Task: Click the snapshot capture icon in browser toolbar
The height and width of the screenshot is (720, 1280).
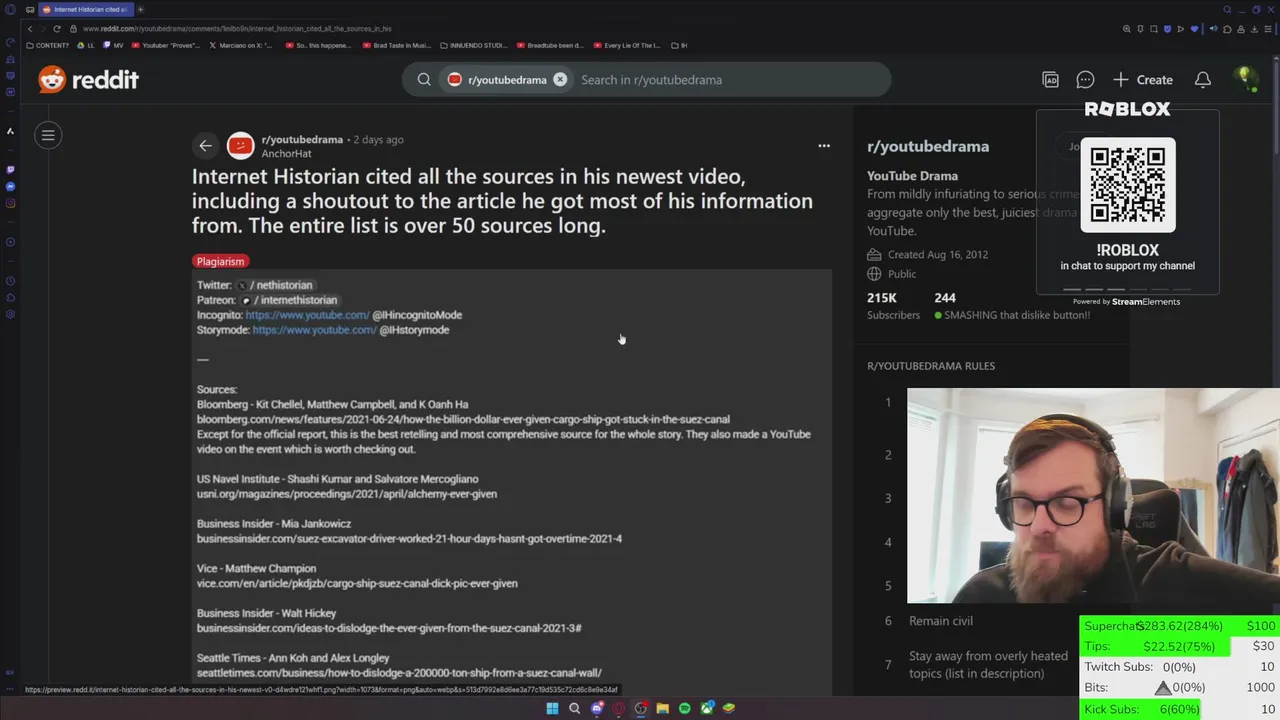Action: 1154,29
